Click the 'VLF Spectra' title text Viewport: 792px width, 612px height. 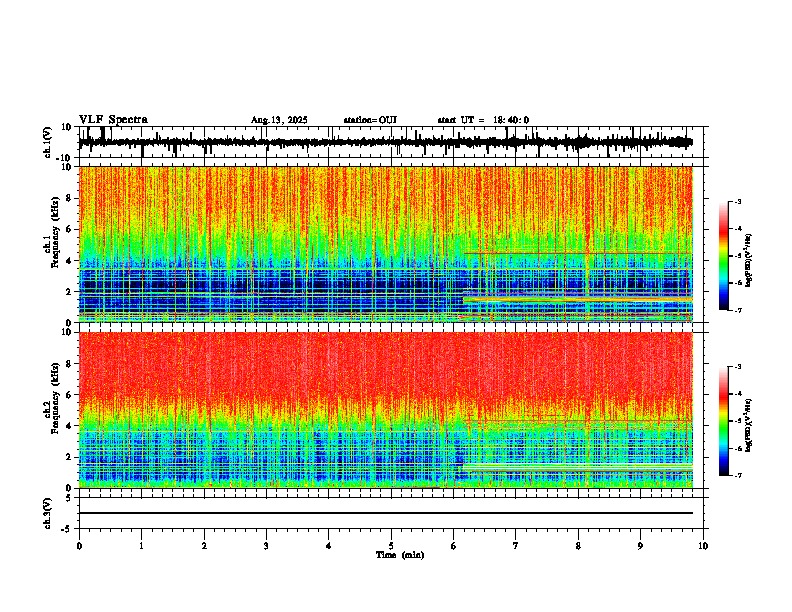point(113,119)
